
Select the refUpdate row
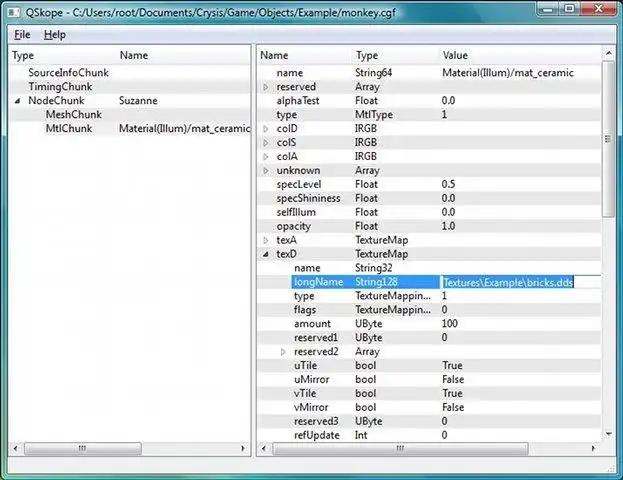tap(429, 435)
